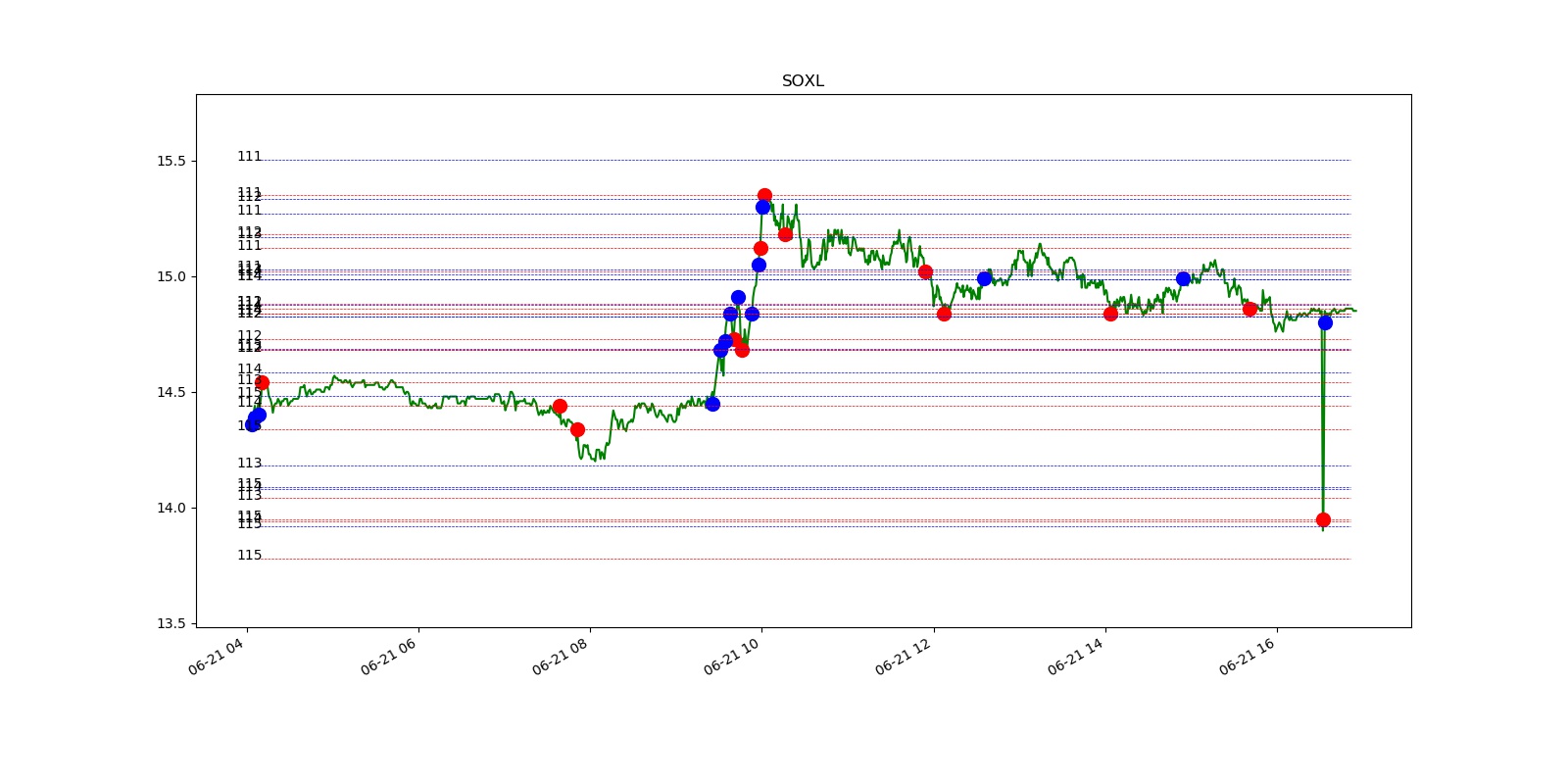The width and height of the screenshot is (1568, 784).
Task: Select the blue marker near 15.0 after 12:30
Action: 984,279
